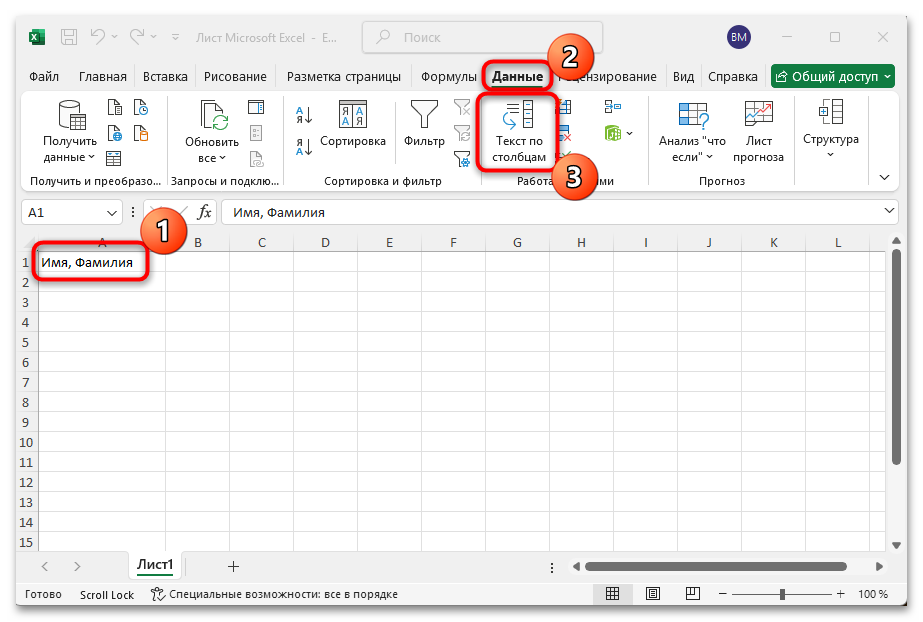This screenshot has width=923, height=622.
Task: Sort descending with the Я→А button
Action: tap(305, 147)
